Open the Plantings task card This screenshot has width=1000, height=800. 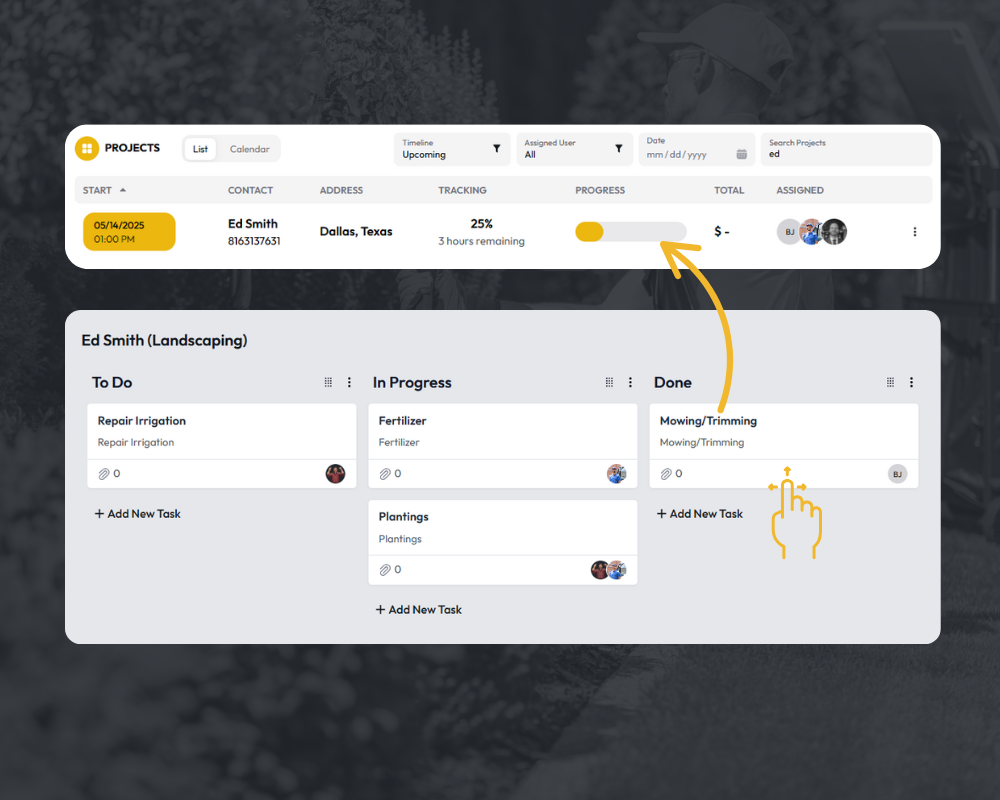pos(503,542)
